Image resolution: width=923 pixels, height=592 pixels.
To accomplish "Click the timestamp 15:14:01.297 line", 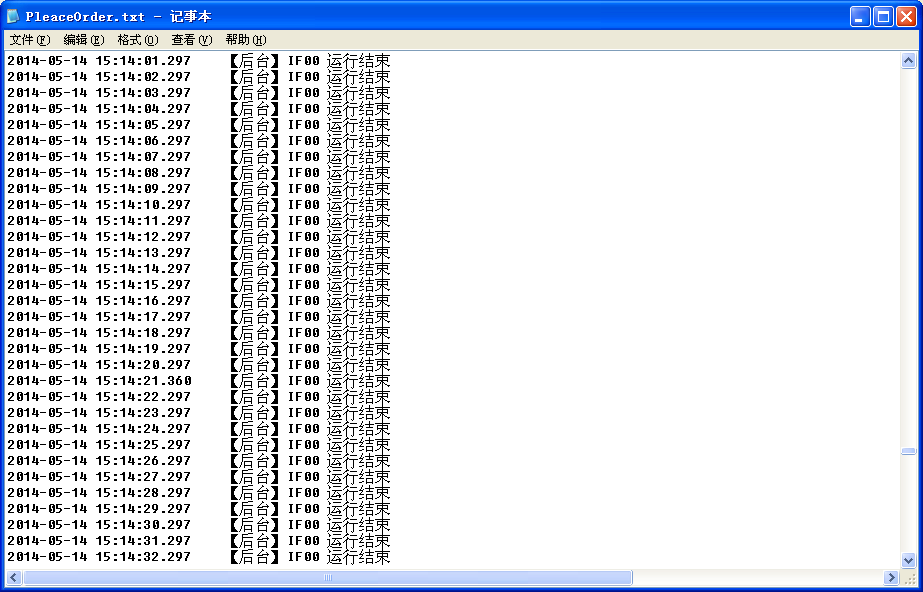I will pos(198,61).
